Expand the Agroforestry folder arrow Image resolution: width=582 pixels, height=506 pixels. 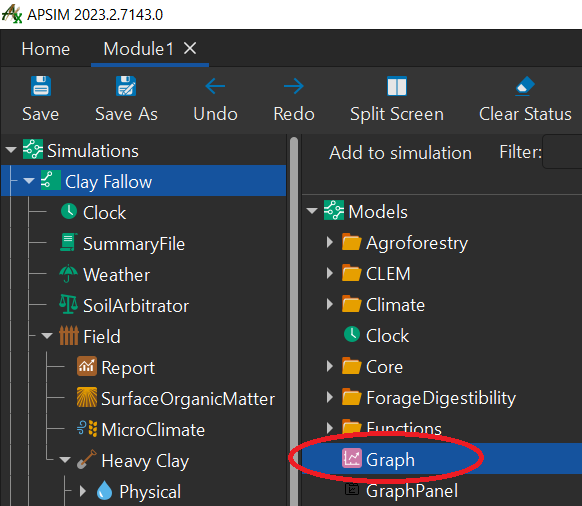[330, 242]
